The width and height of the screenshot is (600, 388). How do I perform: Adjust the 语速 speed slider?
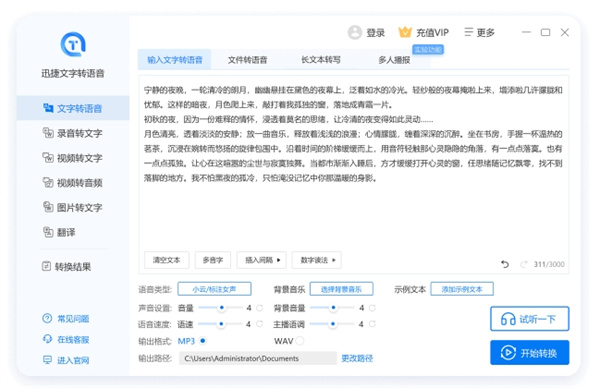point(221,324)
